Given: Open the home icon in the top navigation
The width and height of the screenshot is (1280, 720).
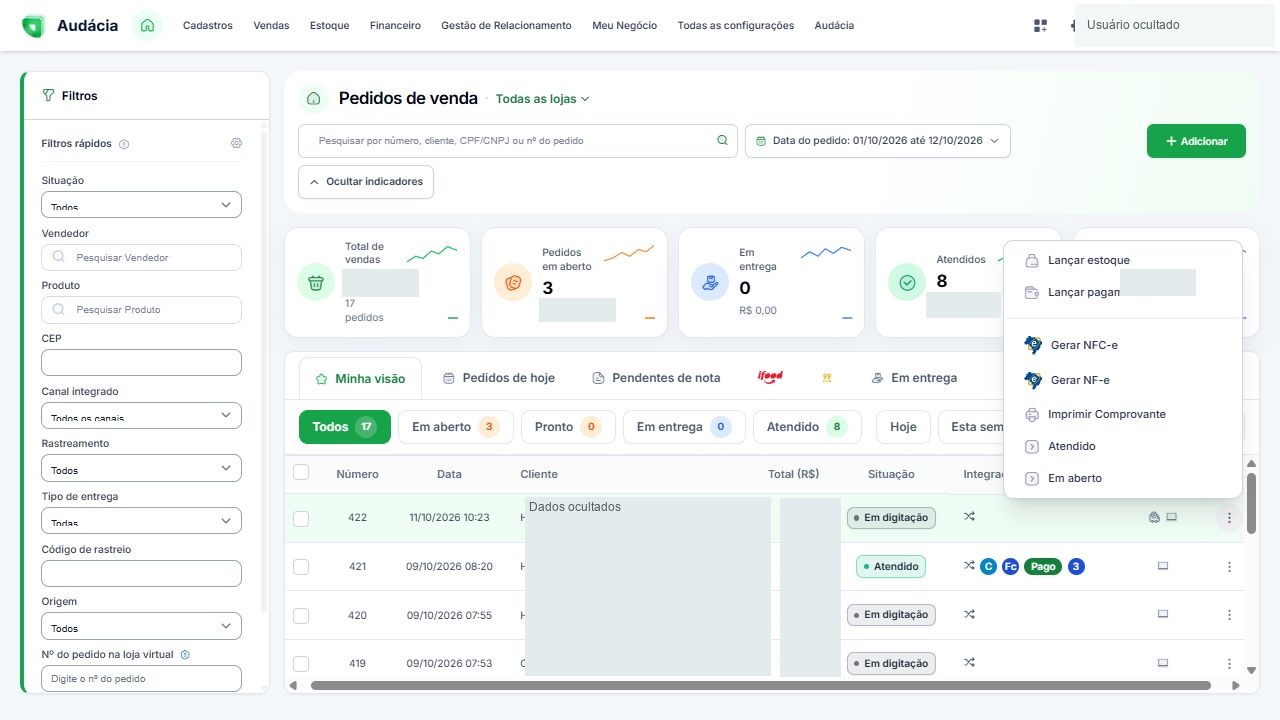Looking at the screenshot, I should tap(148, 25).
